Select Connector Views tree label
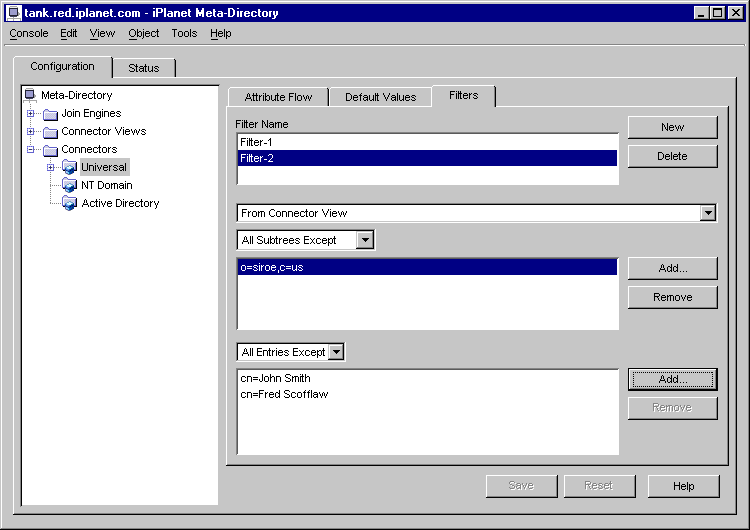Screen dimensions: 750x530 point(104,131)
